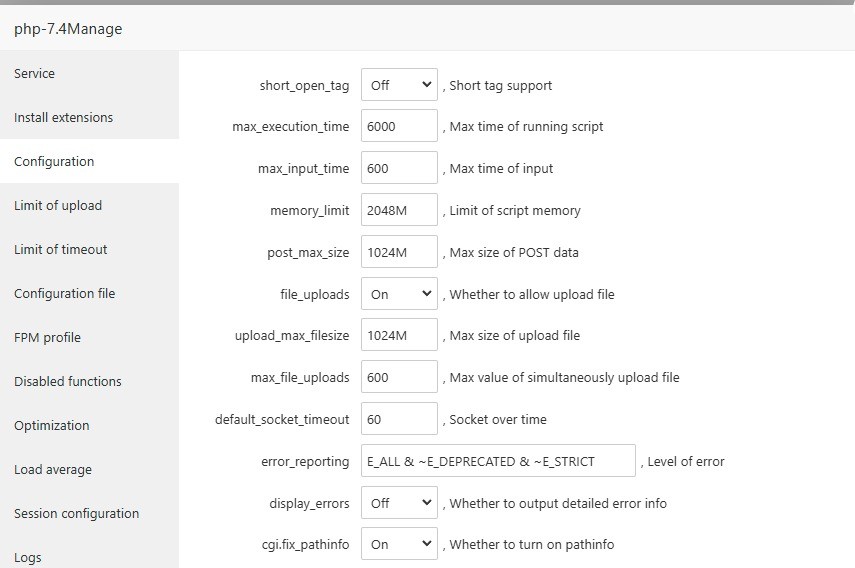Open the display_errors dropdown
The image size is (855, 568).
[399, 503]
